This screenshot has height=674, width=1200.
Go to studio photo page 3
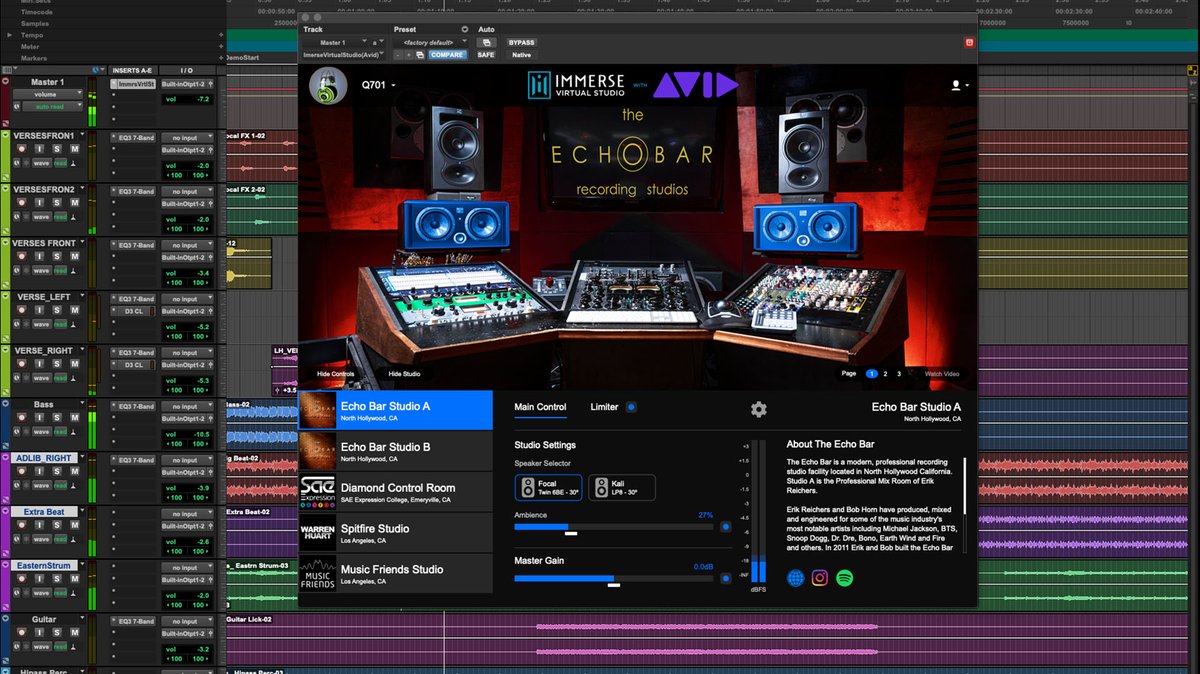(899, 374)
